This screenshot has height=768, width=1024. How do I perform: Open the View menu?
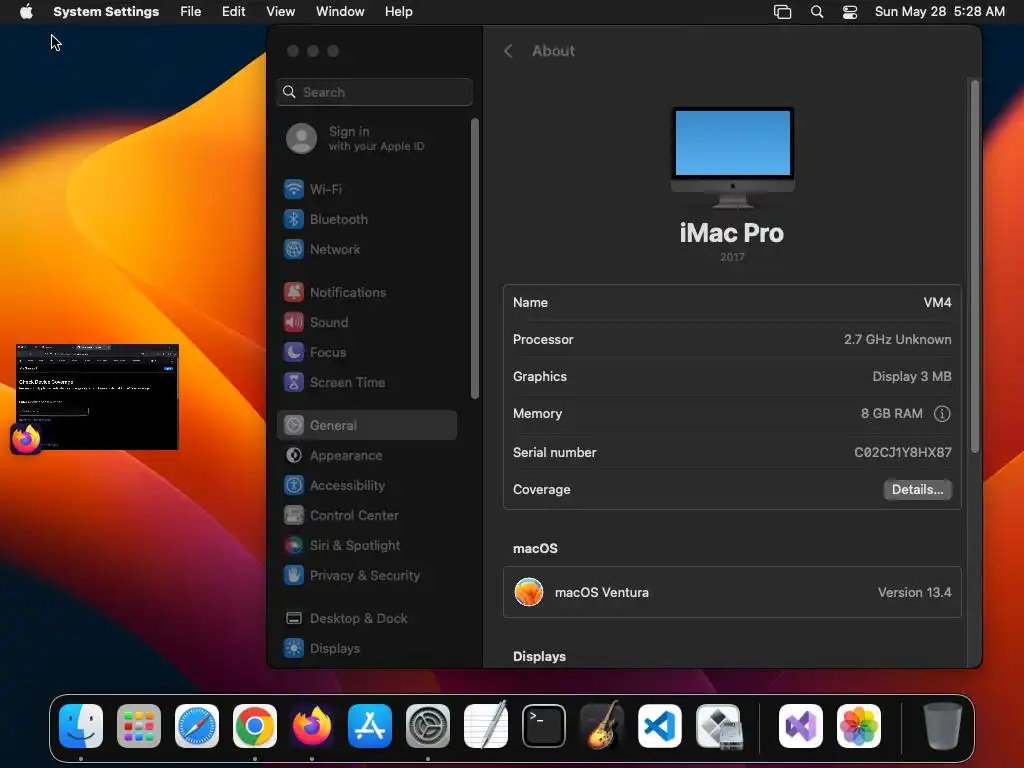point(280,12)
